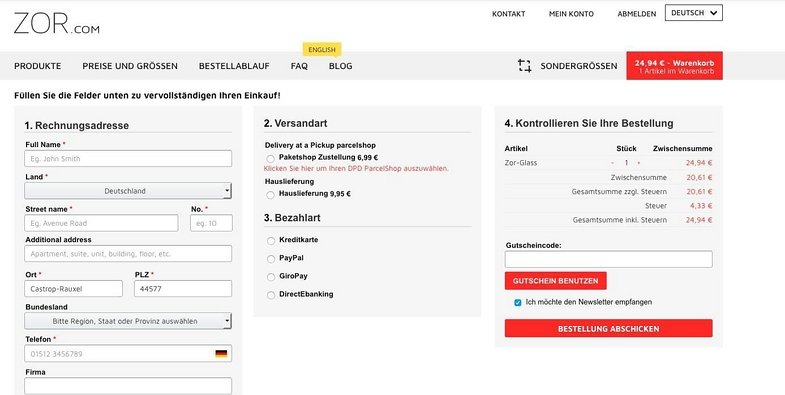
Task: Click the Gesamtsumme inkl. Steuern label
Action: click(x=620, y=220)
